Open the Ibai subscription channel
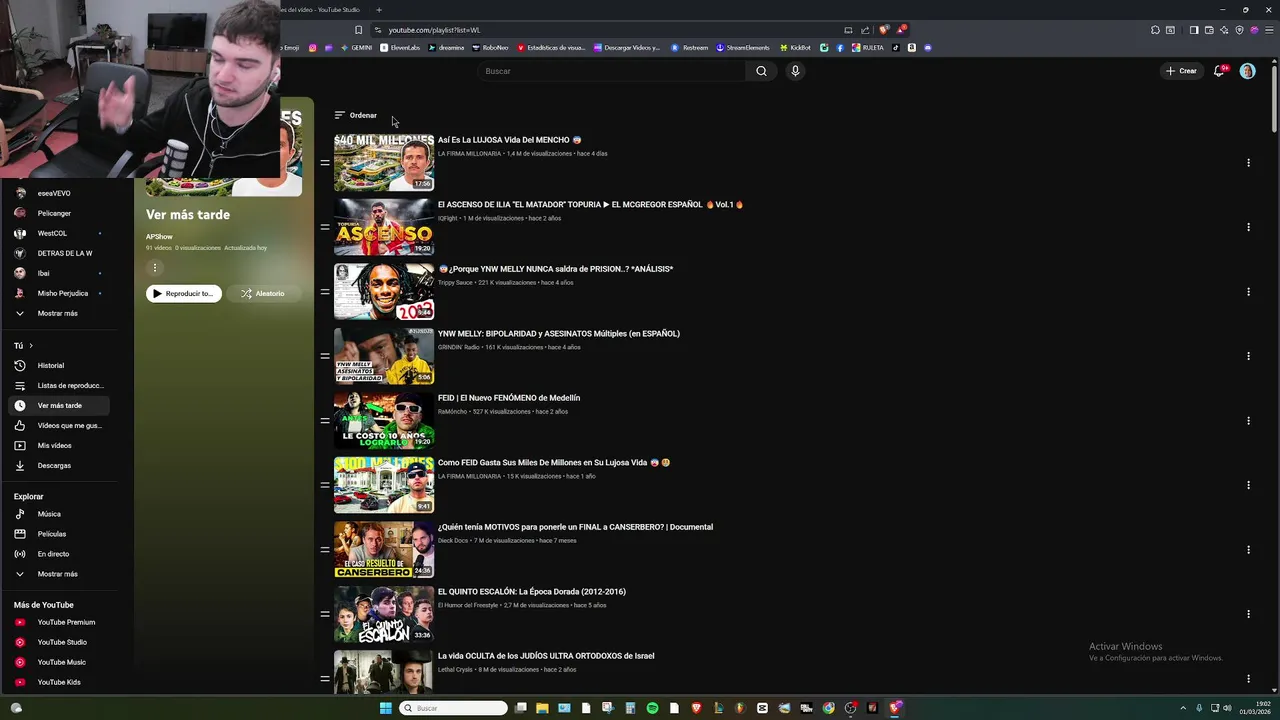 tap(60, 273)
